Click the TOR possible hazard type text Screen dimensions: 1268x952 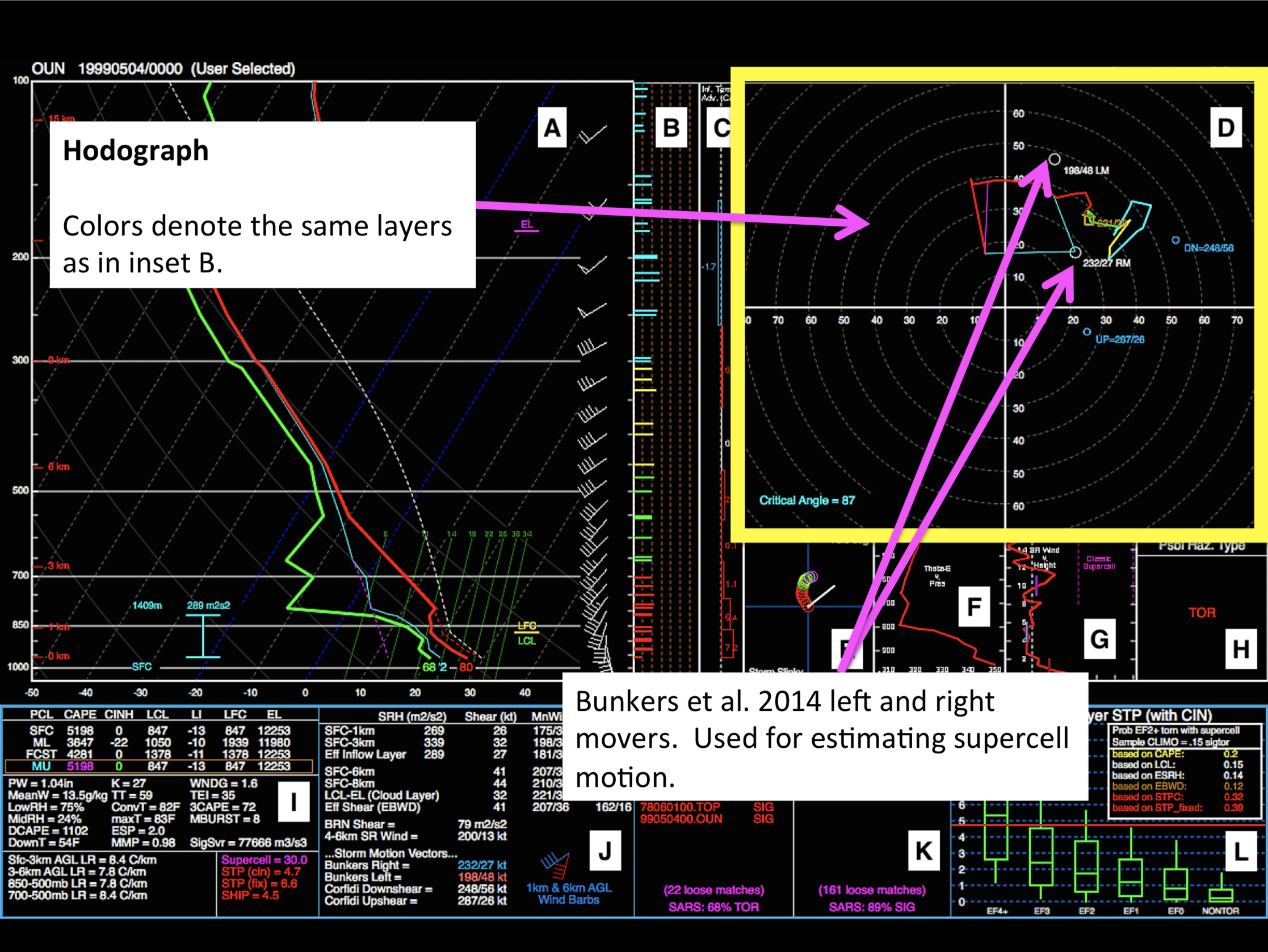(1202, 613)
